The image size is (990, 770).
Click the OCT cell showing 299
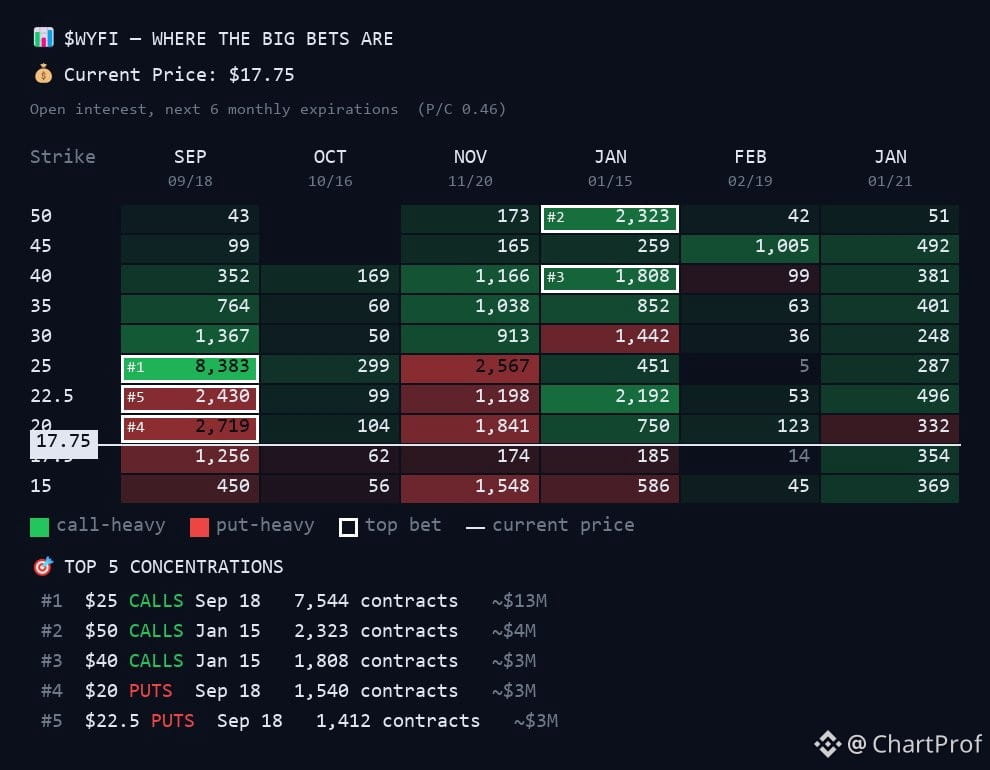coord(330,367)
